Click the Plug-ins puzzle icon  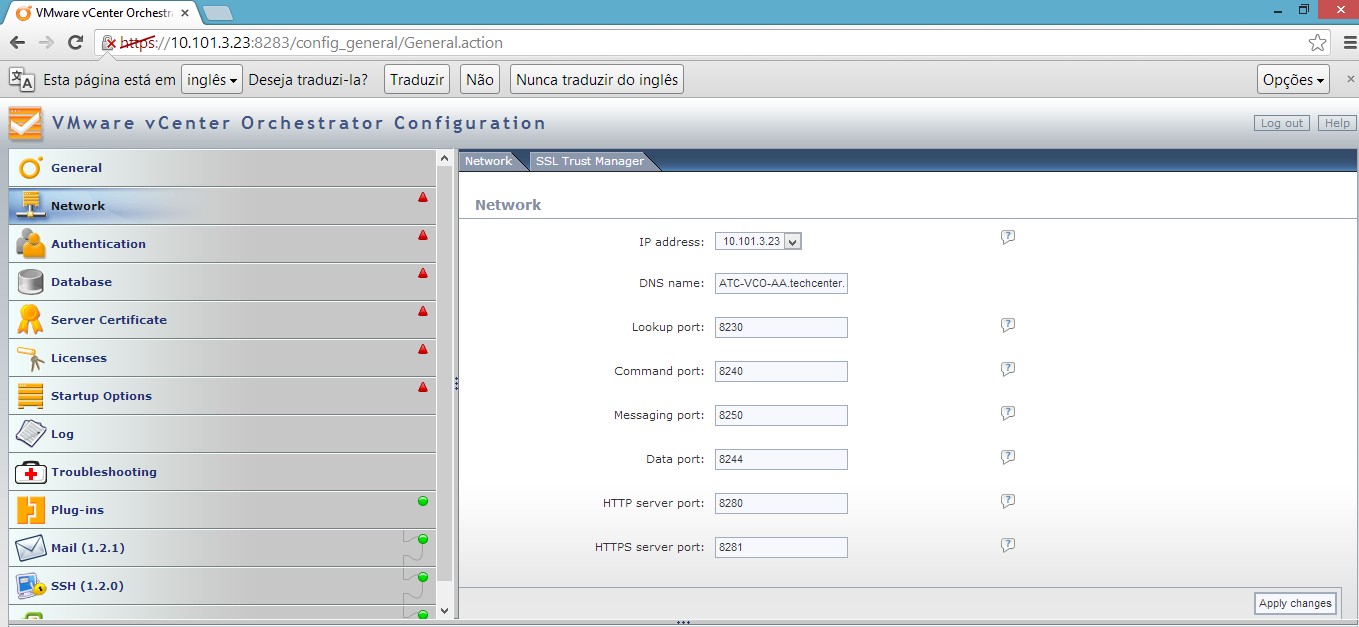click(x=31, y=510)
